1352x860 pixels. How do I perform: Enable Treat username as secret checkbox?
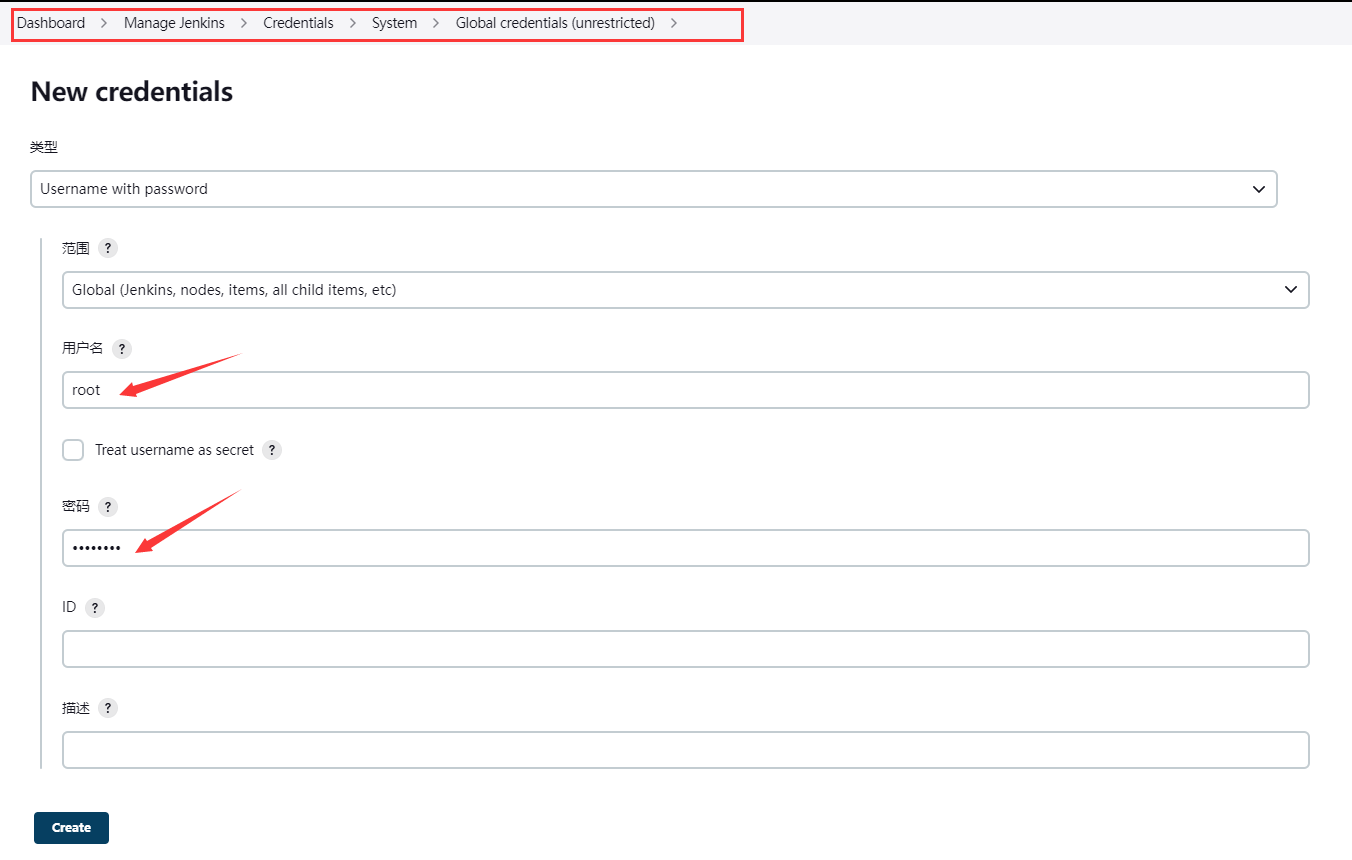(x=73, y=450)
